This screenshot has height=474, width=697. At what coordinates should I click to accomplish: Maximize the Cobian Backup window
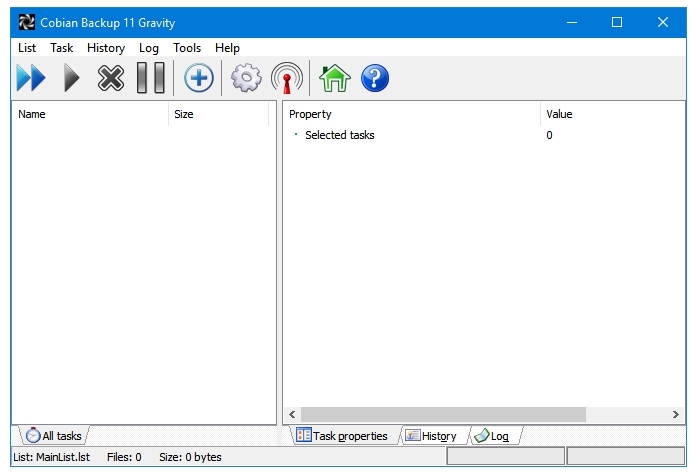[617, 22]
